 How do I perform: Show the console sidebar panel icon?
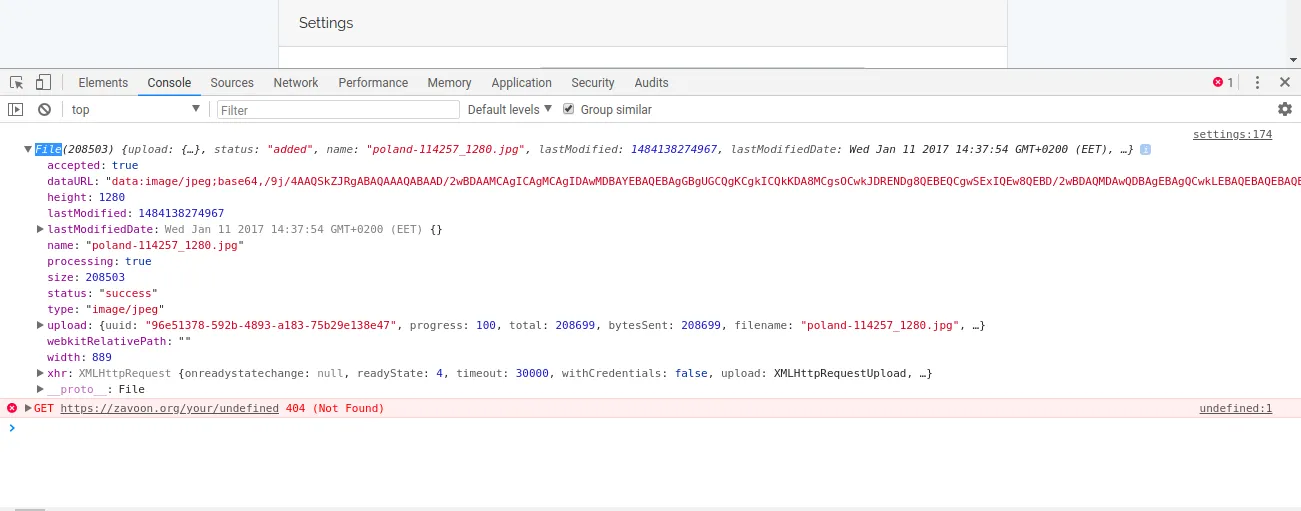pos(16,110)
